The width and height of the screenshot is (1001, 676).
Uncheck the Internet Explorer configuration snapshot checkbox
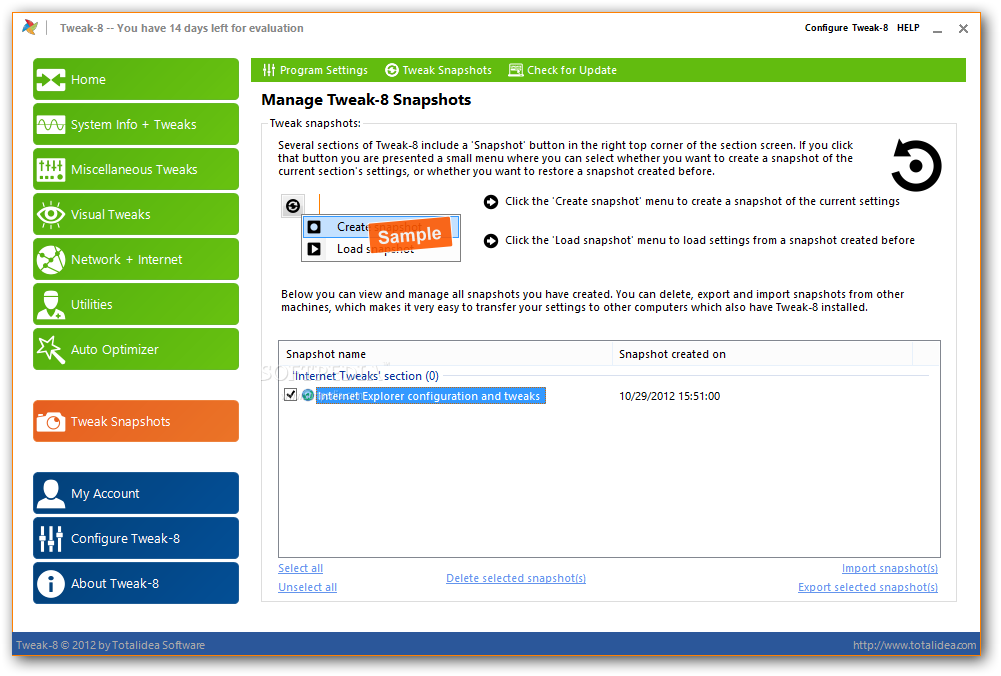click(290, 395)
